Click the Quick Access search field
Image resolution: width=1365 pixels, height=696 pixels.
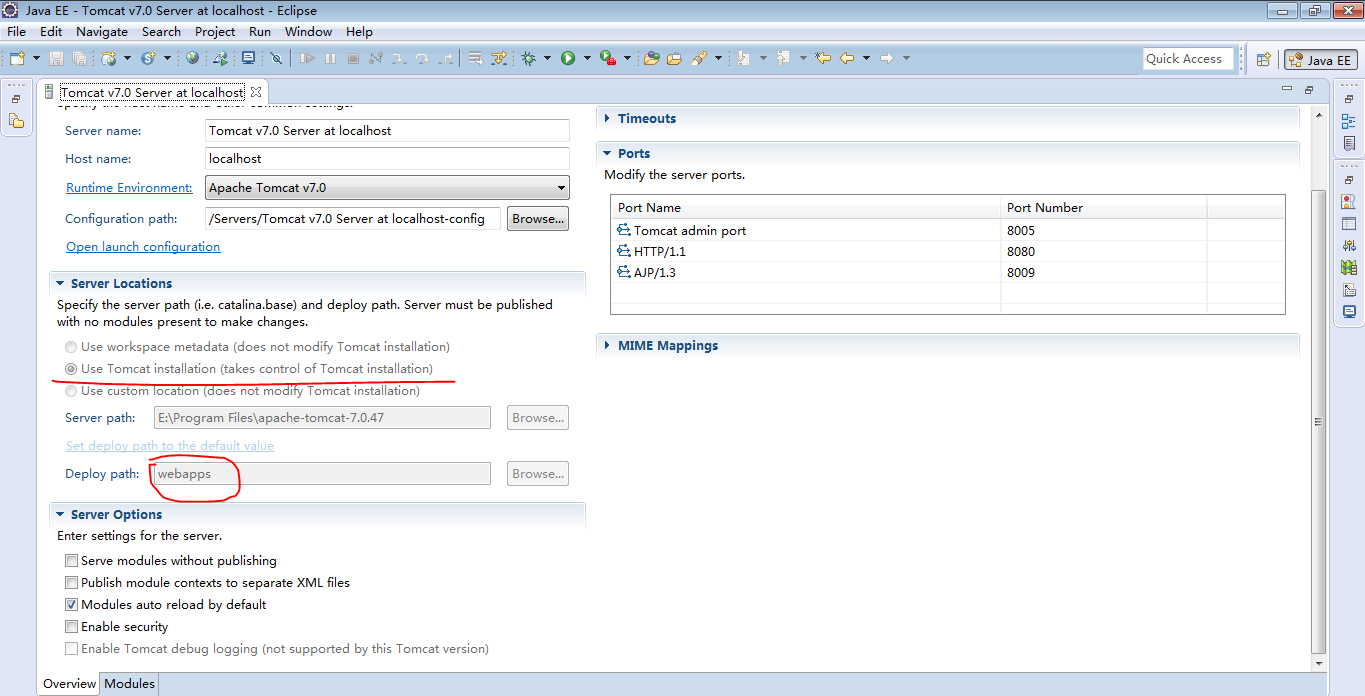1188,59
